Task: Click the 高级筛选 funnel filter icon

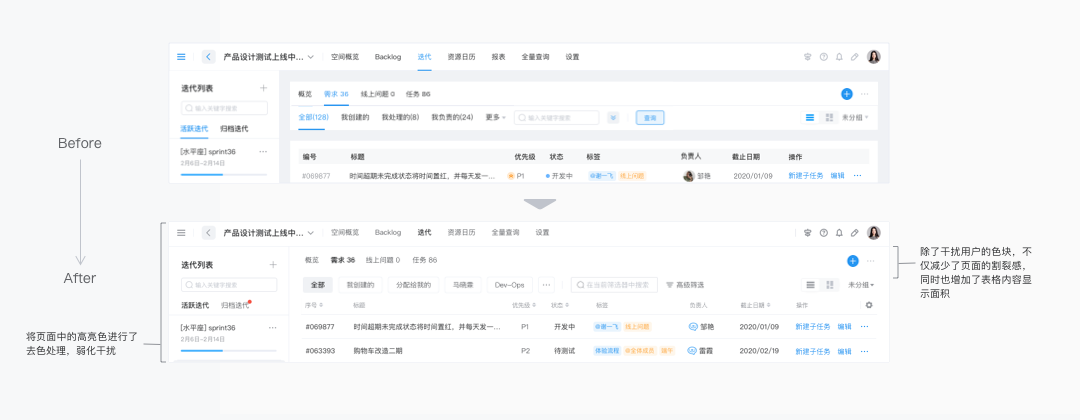Action: point(669,285)
